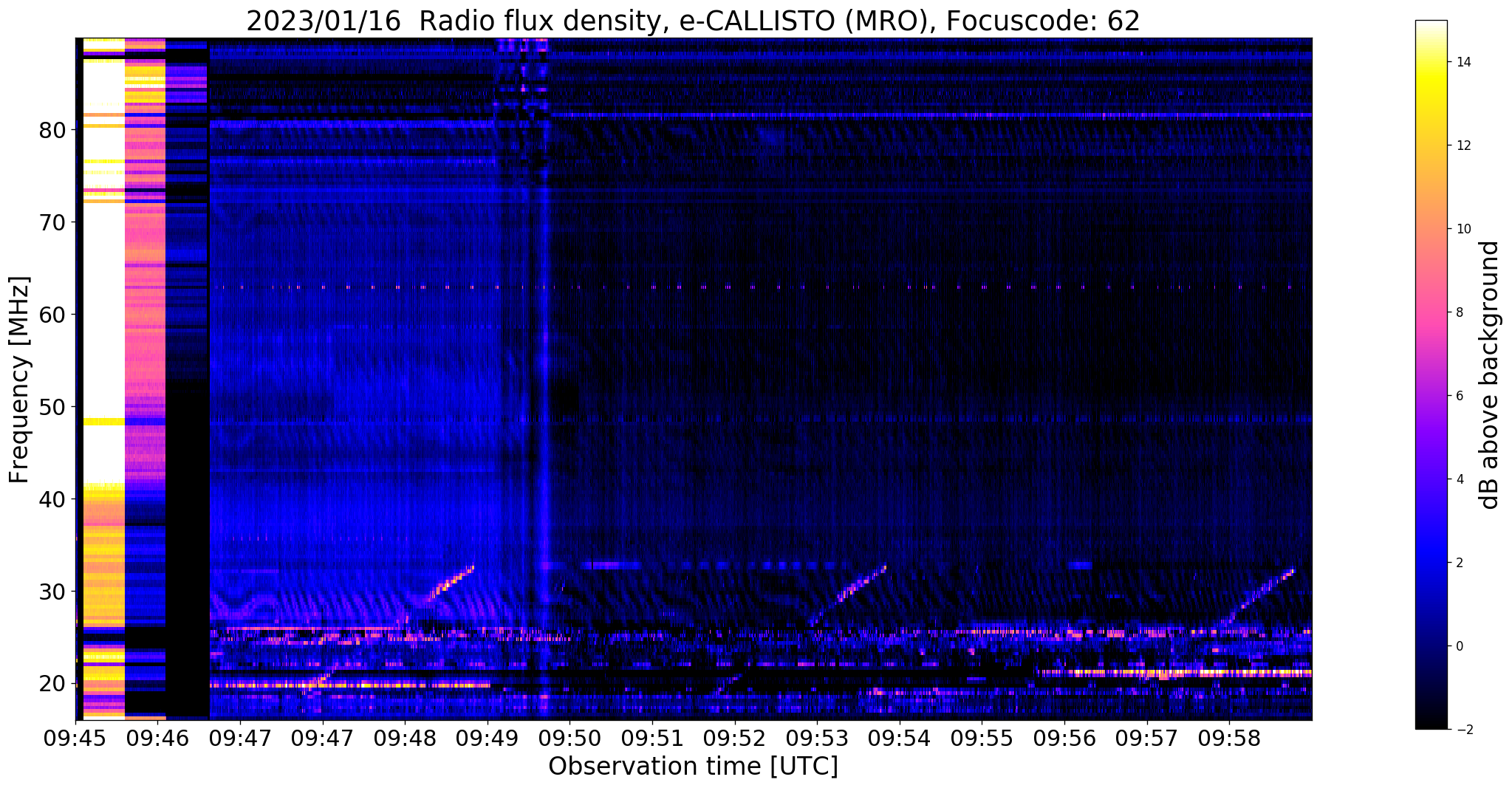Screen dimensions: 1512x788
Task: Click the 09:54 time tick label
Action: pyautogui.click(x=900, y=738)
